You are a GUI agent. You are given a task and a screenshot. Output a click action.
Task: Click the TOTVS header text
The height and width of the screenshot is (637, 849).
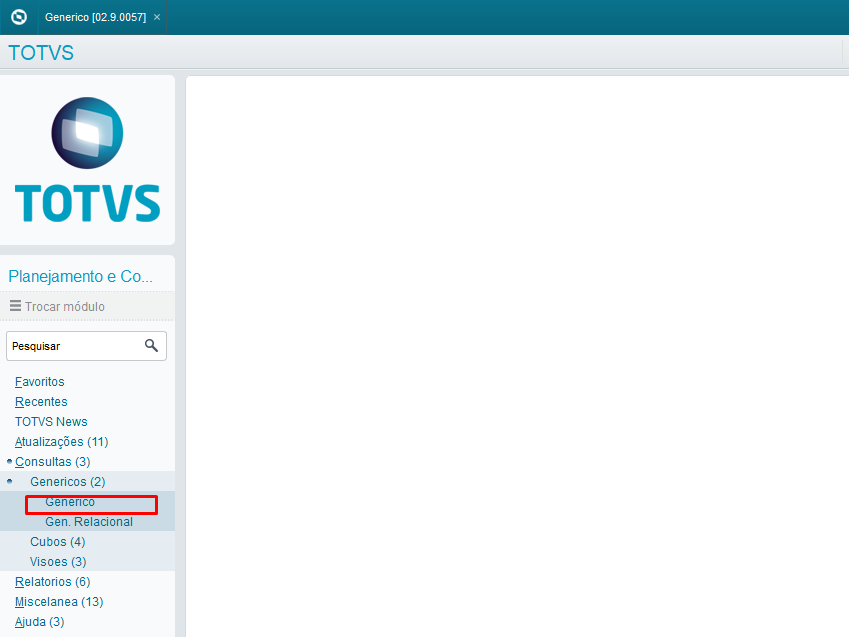pos(41,53)
